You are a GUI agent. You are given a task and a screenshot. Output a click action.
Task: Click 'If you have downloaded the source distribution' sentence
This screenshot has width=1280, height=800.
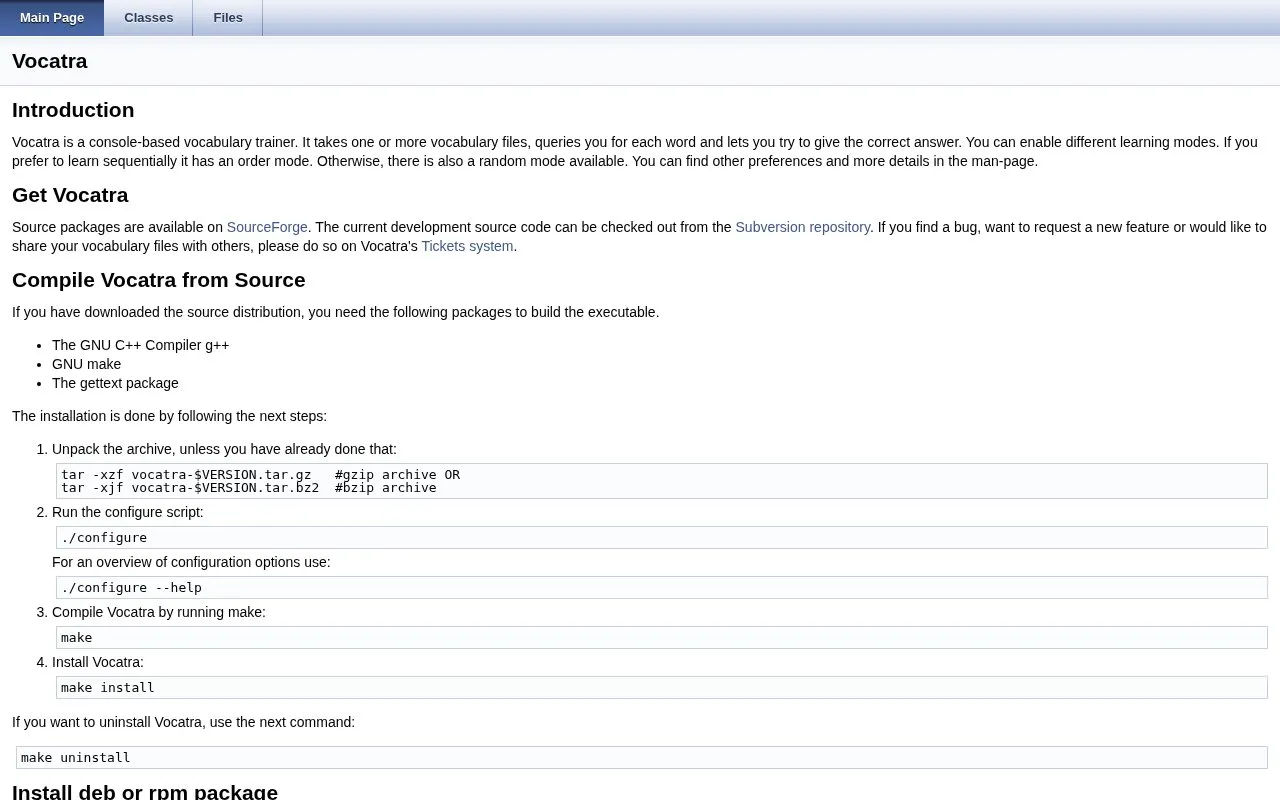coord(335,312)
